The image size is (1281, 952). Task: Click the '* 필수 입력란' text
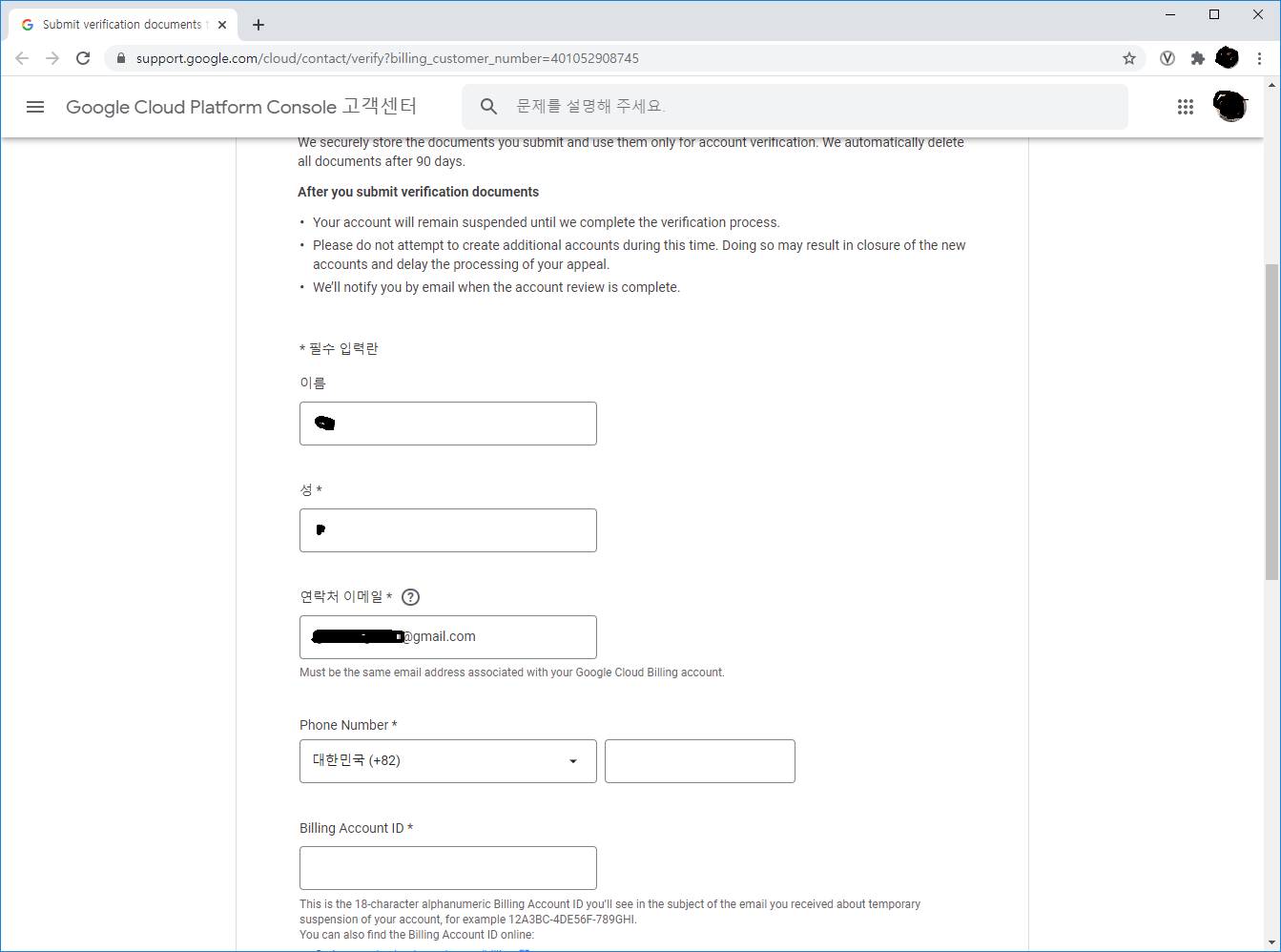click(x=339, y=349)
